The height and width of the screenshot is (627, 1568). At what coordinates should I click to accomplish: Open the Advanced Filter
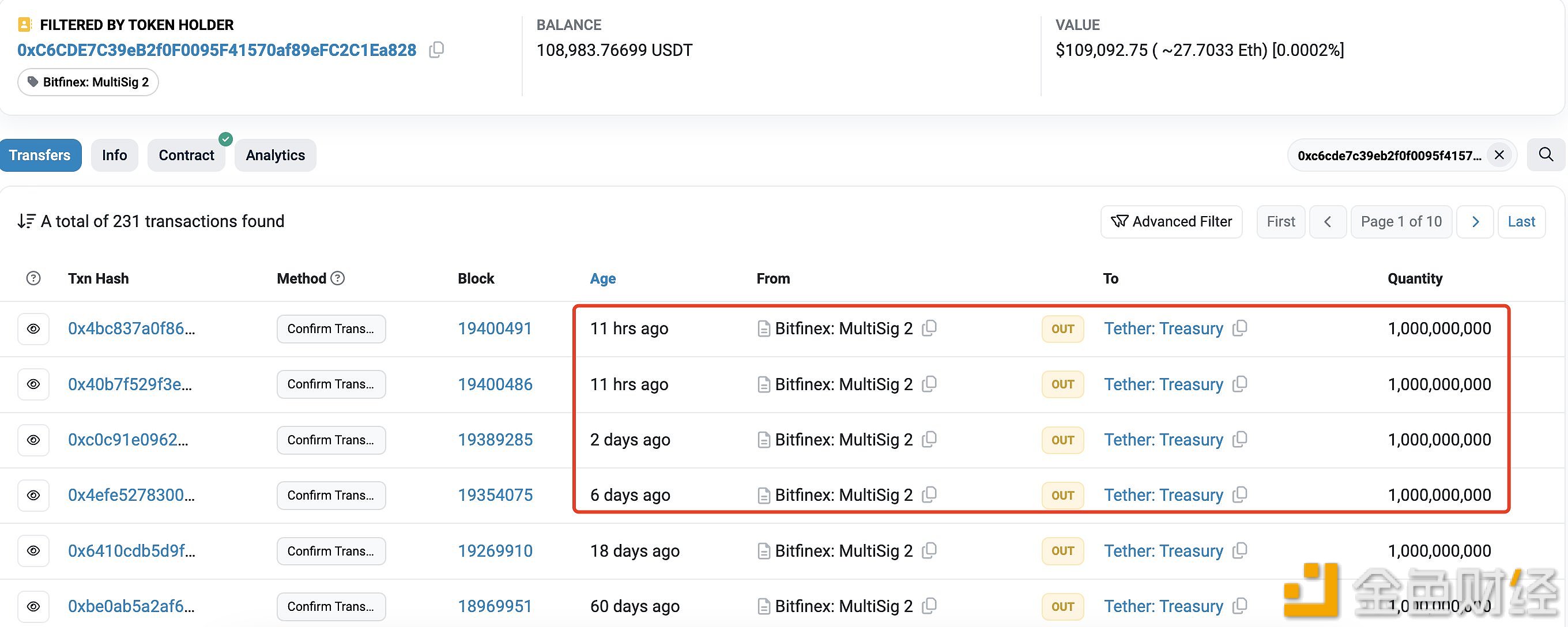click(x=1171, y=221)
